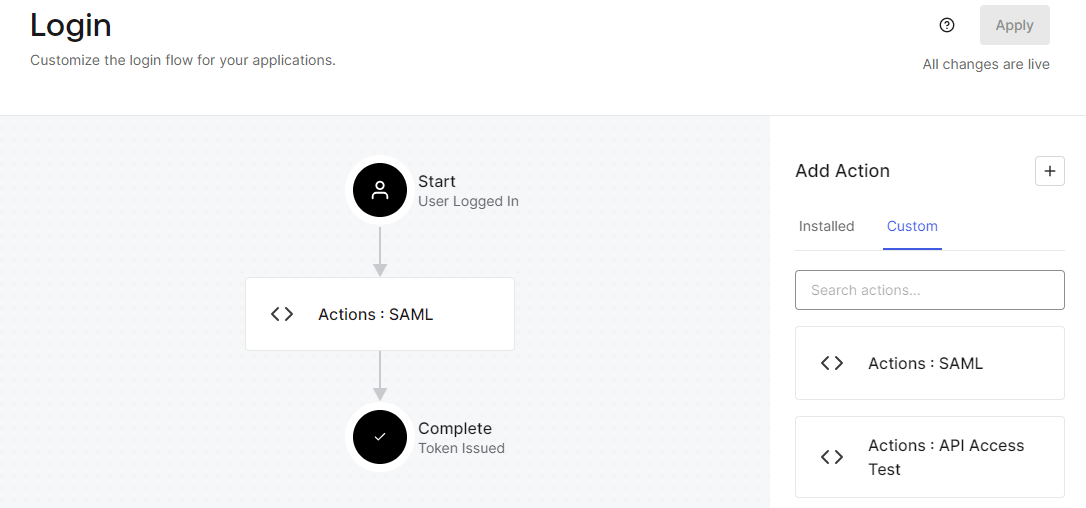Click code icon of API Access Test item
The width and height of the screenshot is (1086, 508).
coord(832,457)
